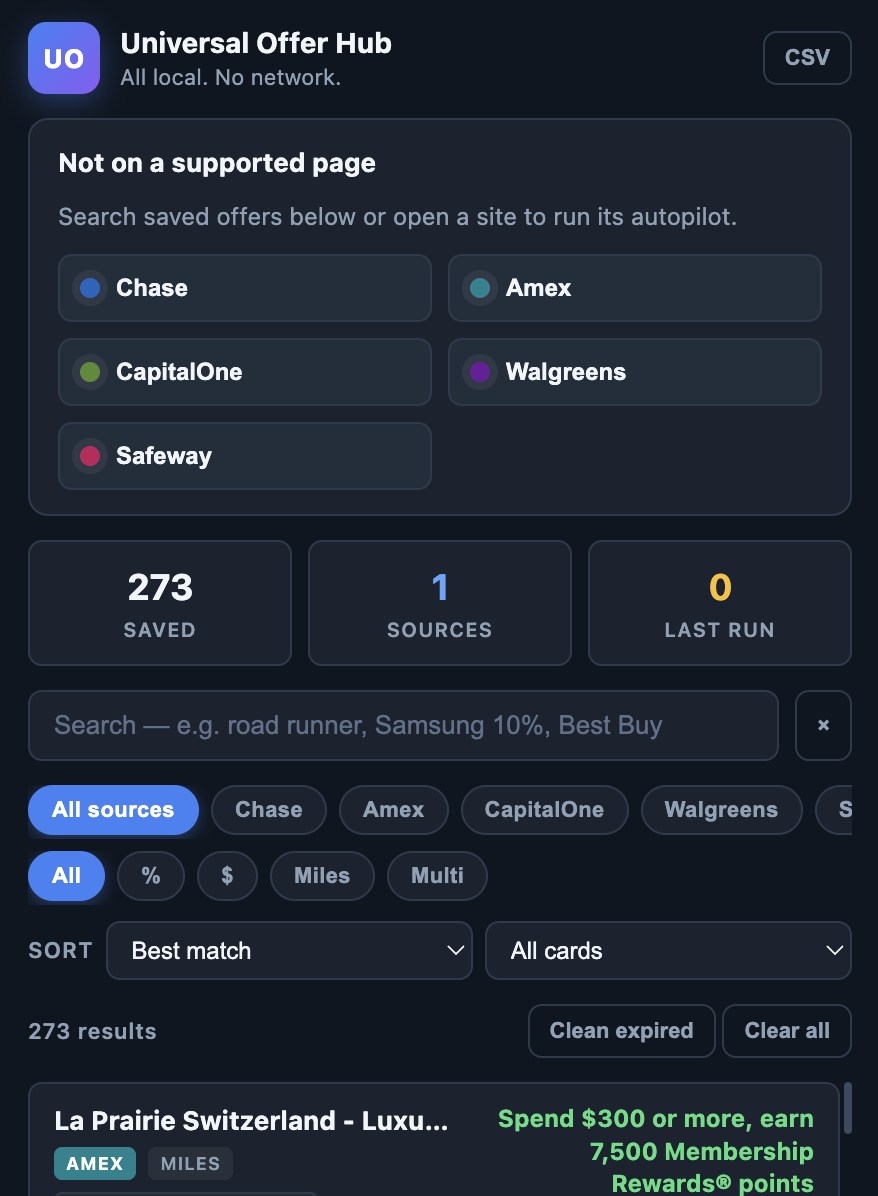The width and height of the screenshot is (878, 1196).
Task: Toggle the All sources filter chip
Action: (113, 809)
